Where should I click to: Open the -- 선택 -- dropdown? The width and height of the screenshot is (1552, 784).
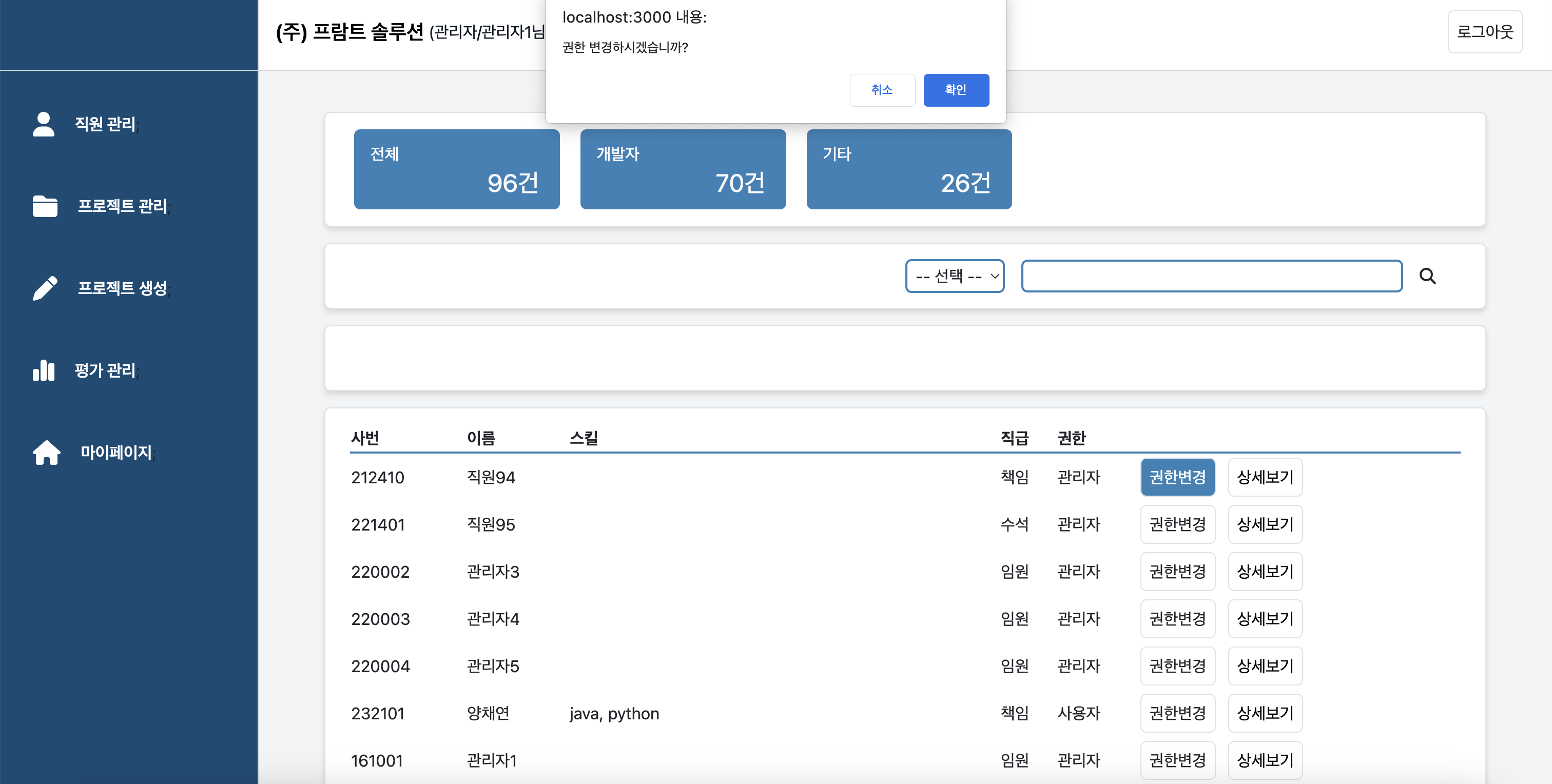954,276
